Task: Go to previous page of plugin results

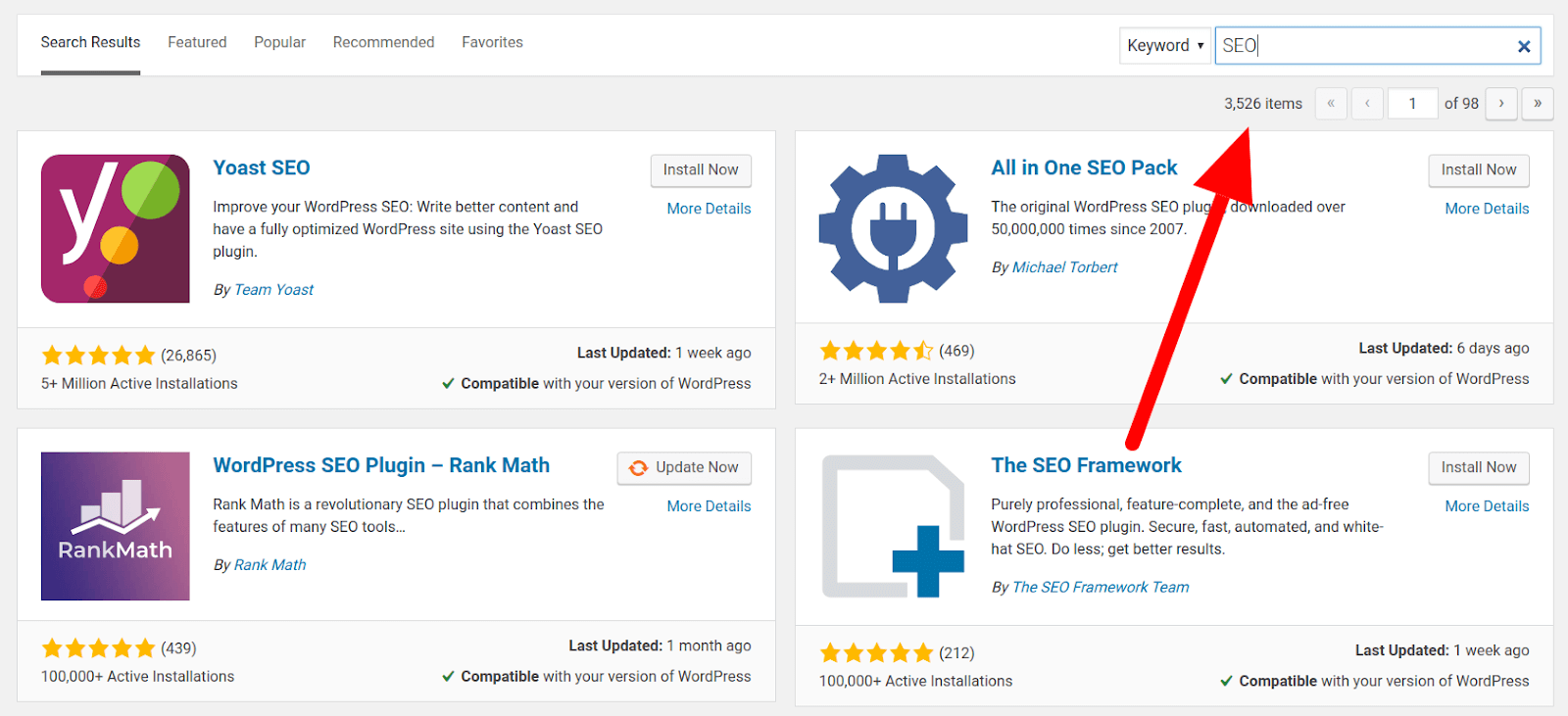Action: tap(1367, 103)
